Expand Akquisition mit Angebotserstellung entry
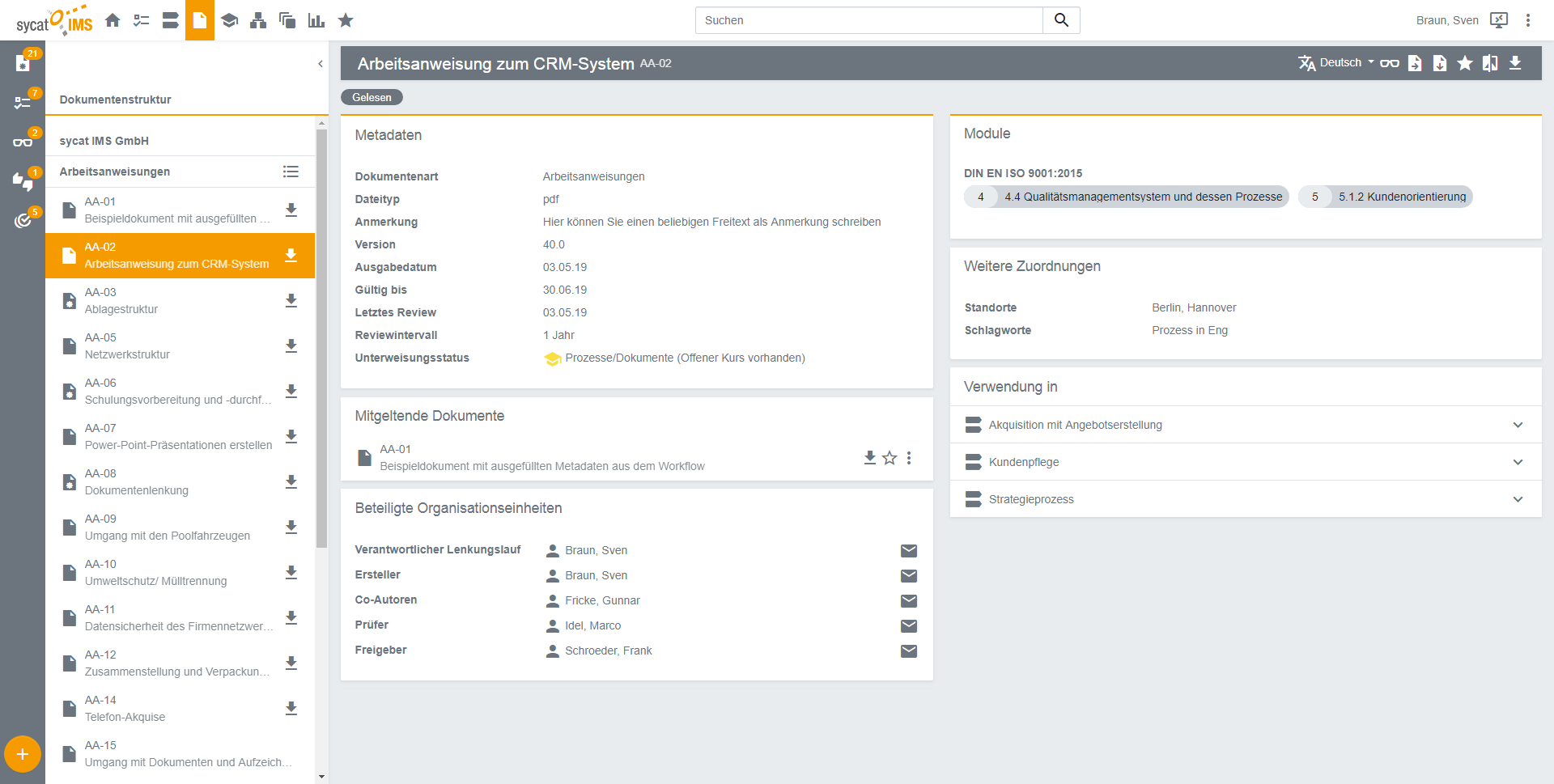The image size is (1554, 784). 1518,425
